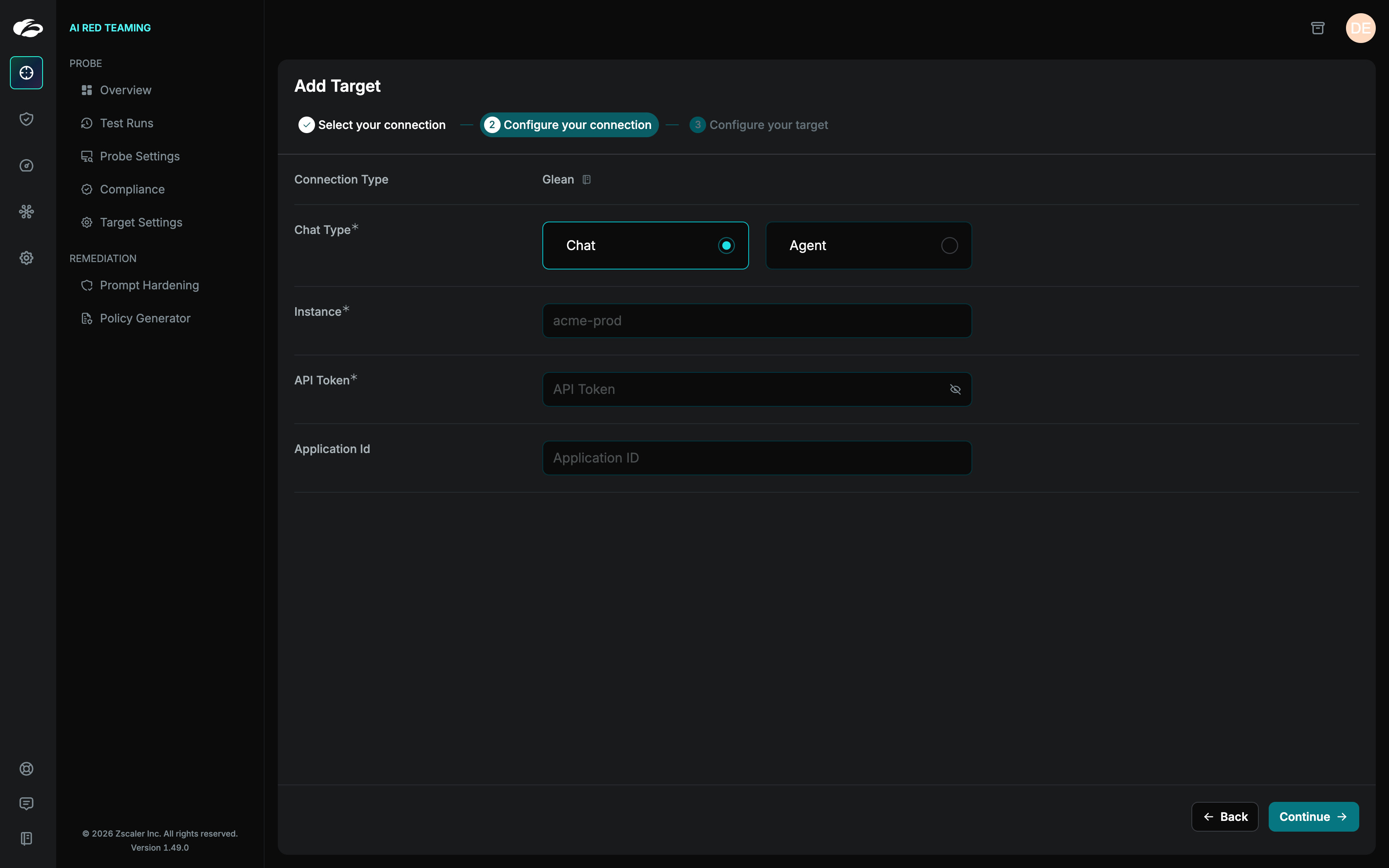Image resolution: width=1389 pixels, height=868 pixels.
Task: Open Prompt Hardening in Remediation section
Action: pyautogui.click(x=149, y=285)
